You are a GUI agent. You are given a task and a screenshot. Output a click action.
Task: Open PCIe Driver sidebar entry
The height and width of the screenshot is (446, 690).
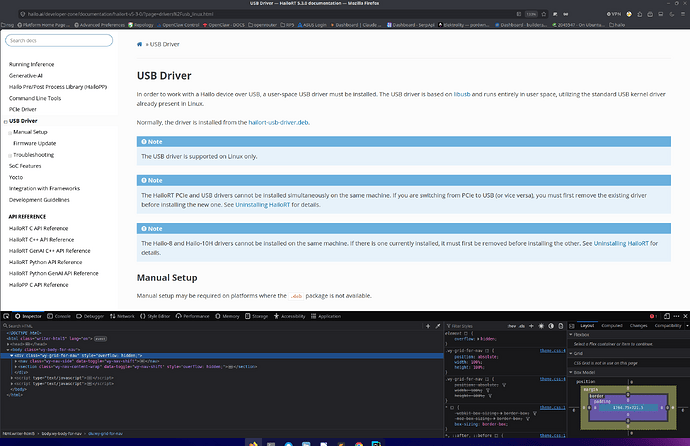[x=23, y=109]
